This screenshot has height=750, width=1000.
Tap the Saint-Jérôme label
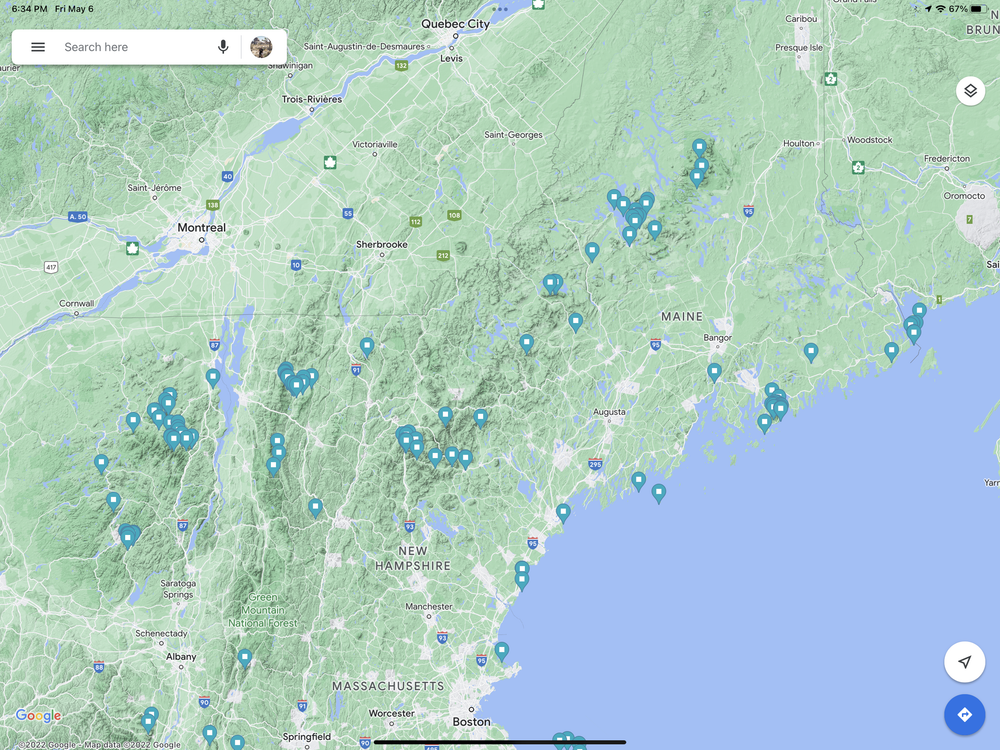(154, 188)
